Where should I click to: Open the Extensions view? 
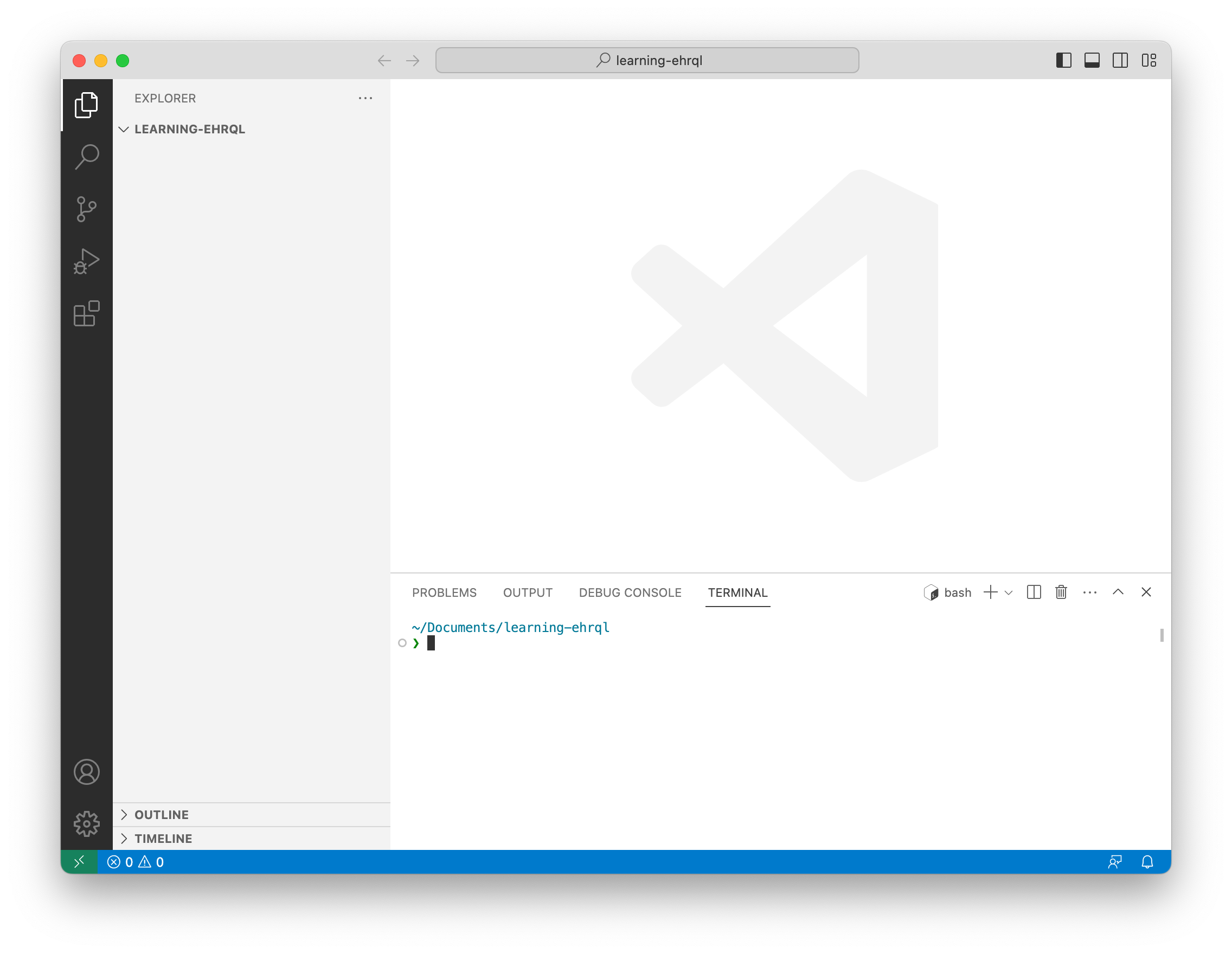point(86,313)
